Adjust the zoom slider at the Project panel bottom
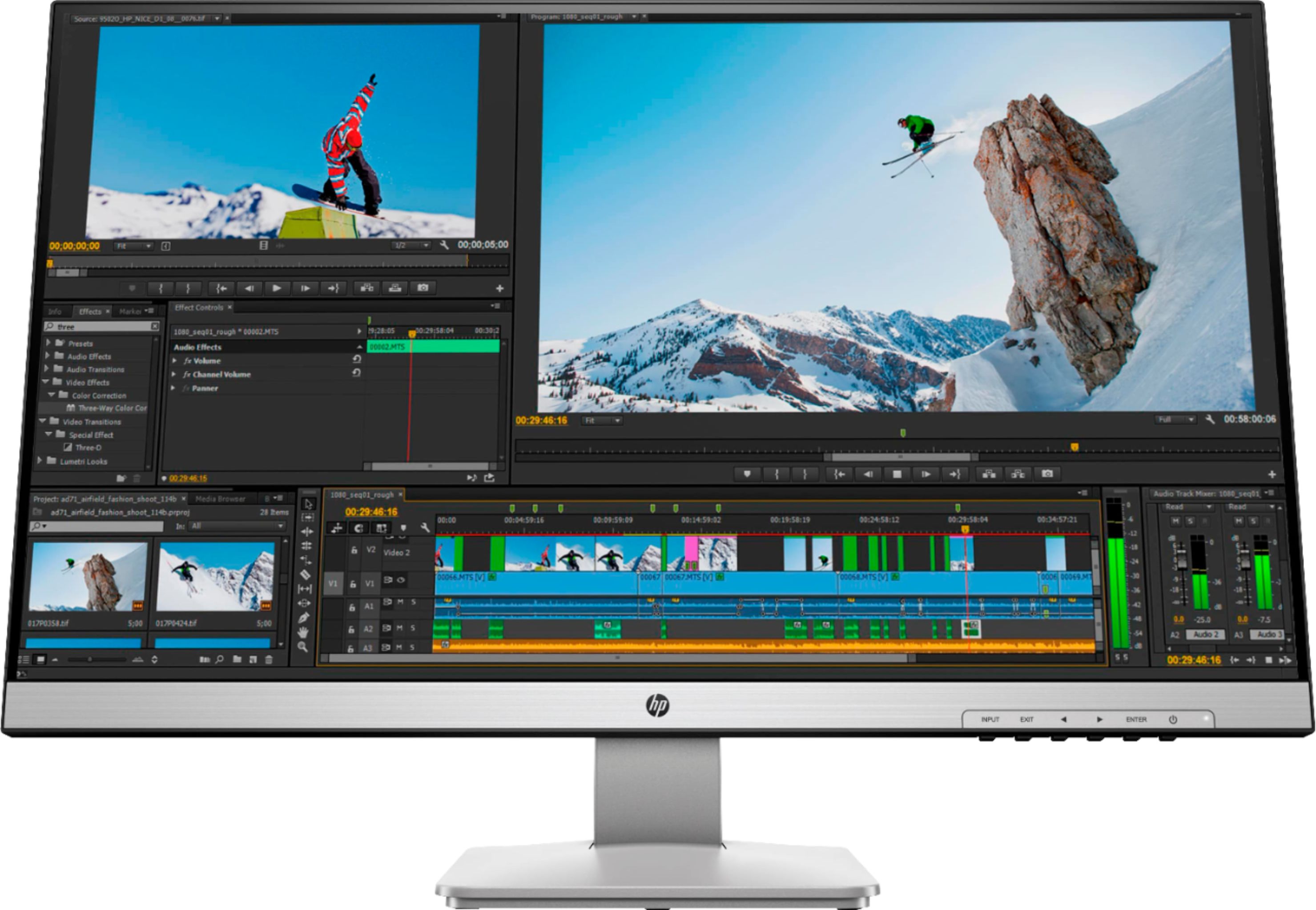Viewport: 1316px width, 910px height. pos(90,659)
